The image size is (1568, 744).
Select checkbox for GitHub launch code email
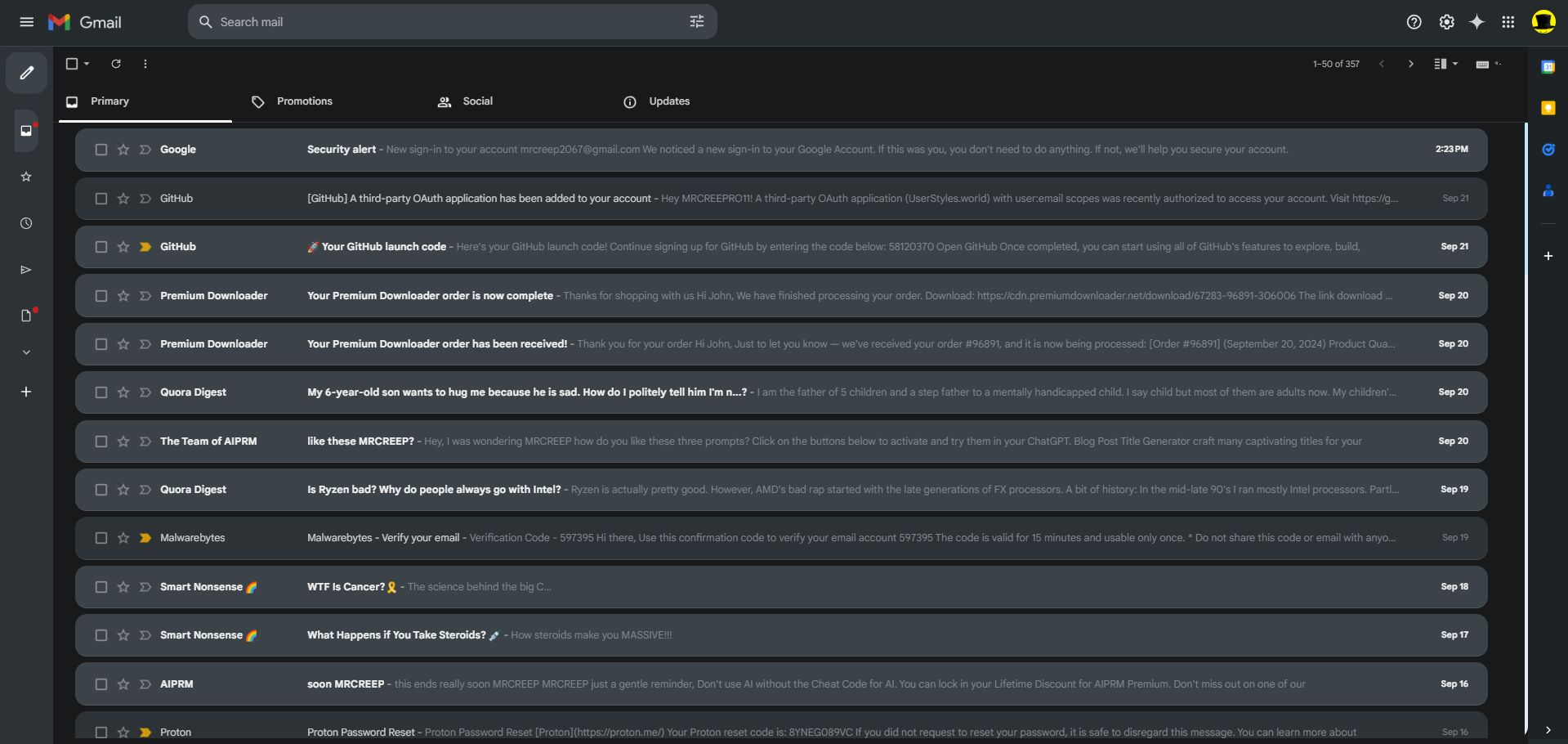(101, 247)
